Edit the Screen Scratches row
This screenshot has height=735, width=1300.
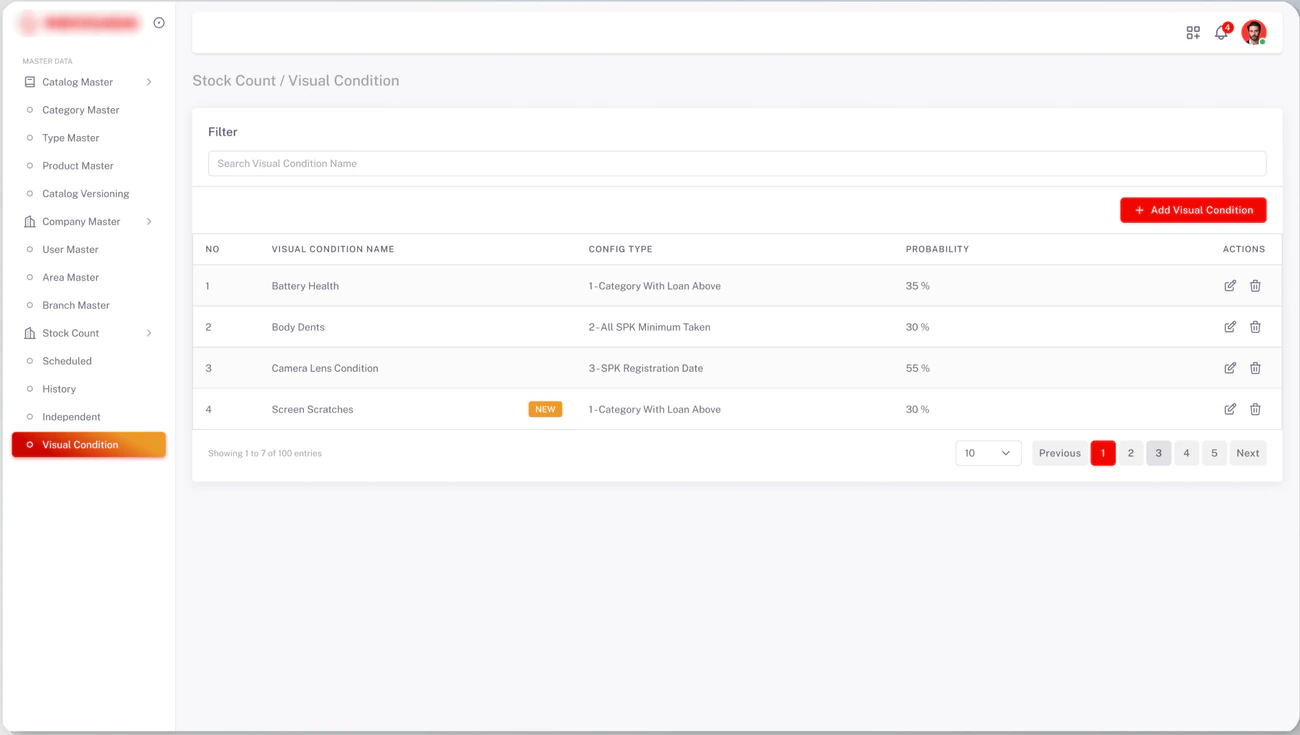(x=1230, y=409)
